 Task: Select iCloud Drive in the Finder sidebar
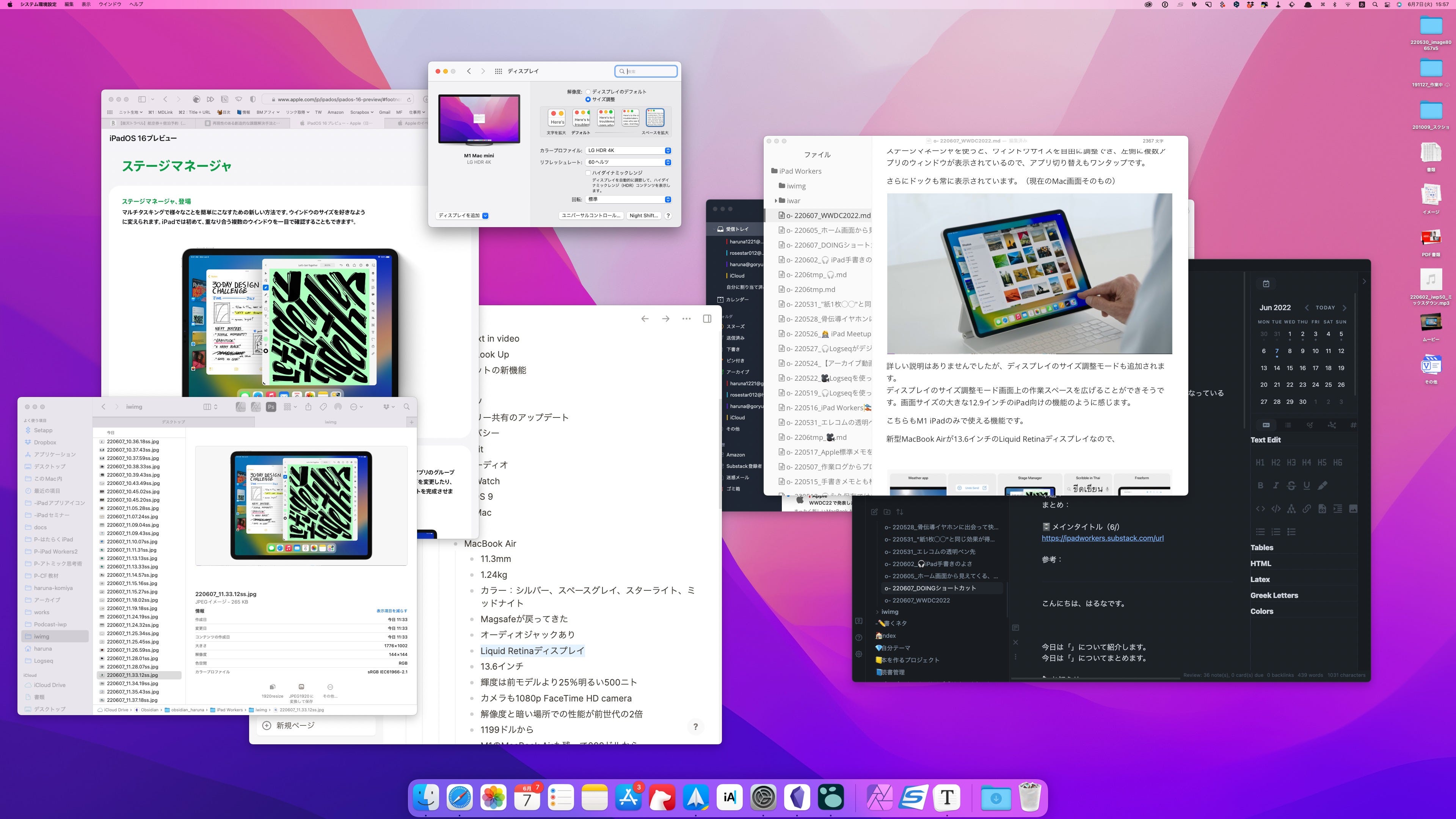click(50, 685)
